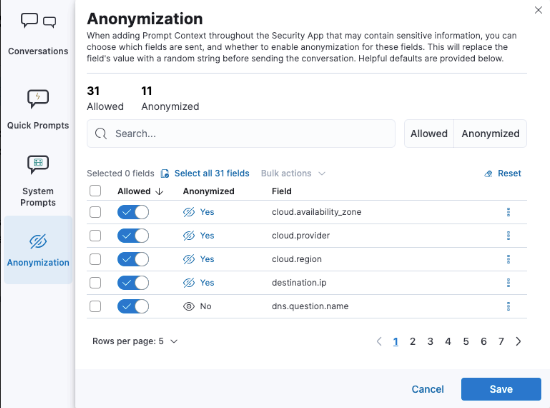Screen dimensions: 550x408
Task: Click the Reset eraser icon
Action: (x=488, y=173)
